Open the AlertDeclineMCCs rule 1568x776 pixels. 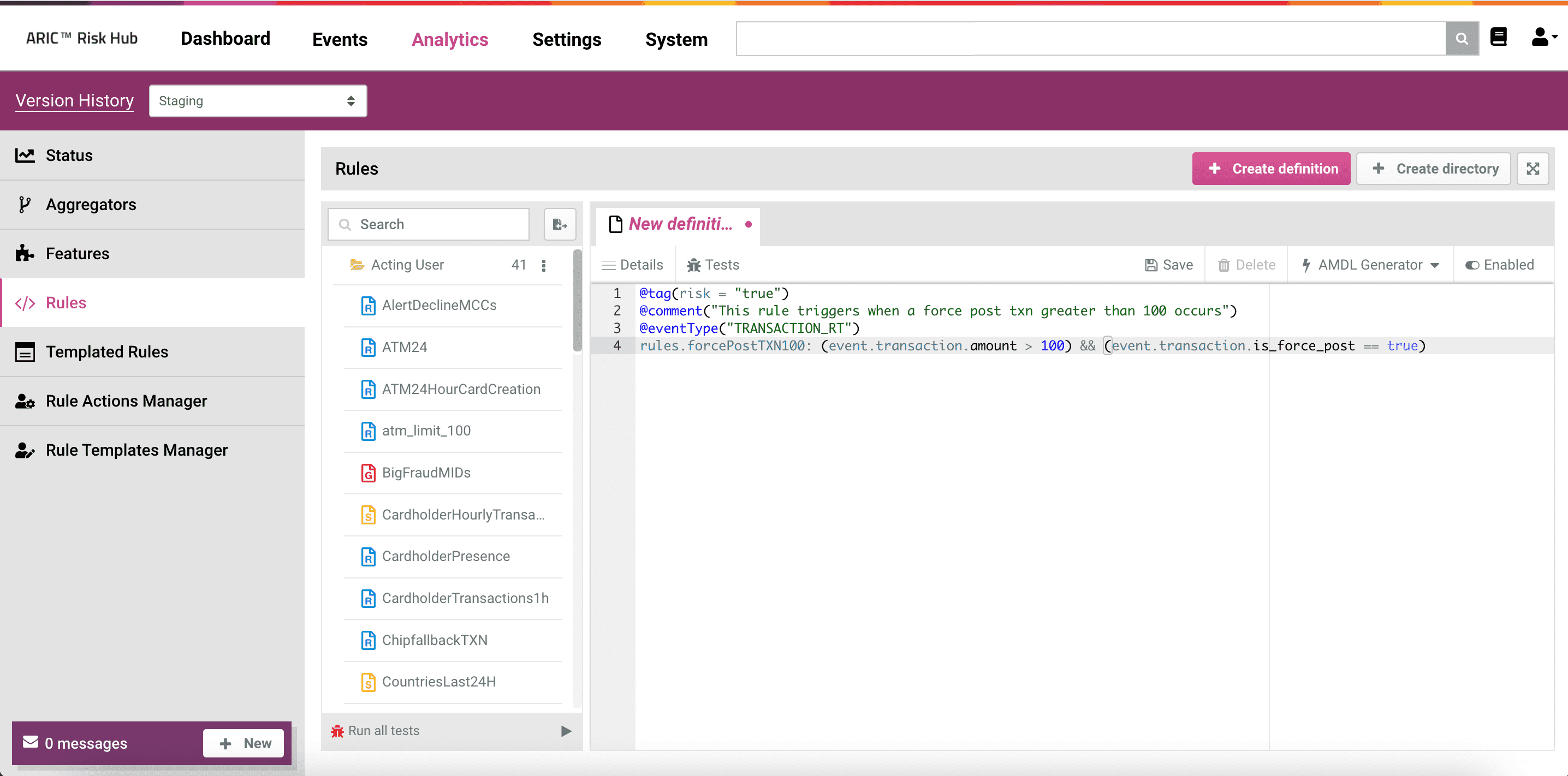[x=453, y=306]
